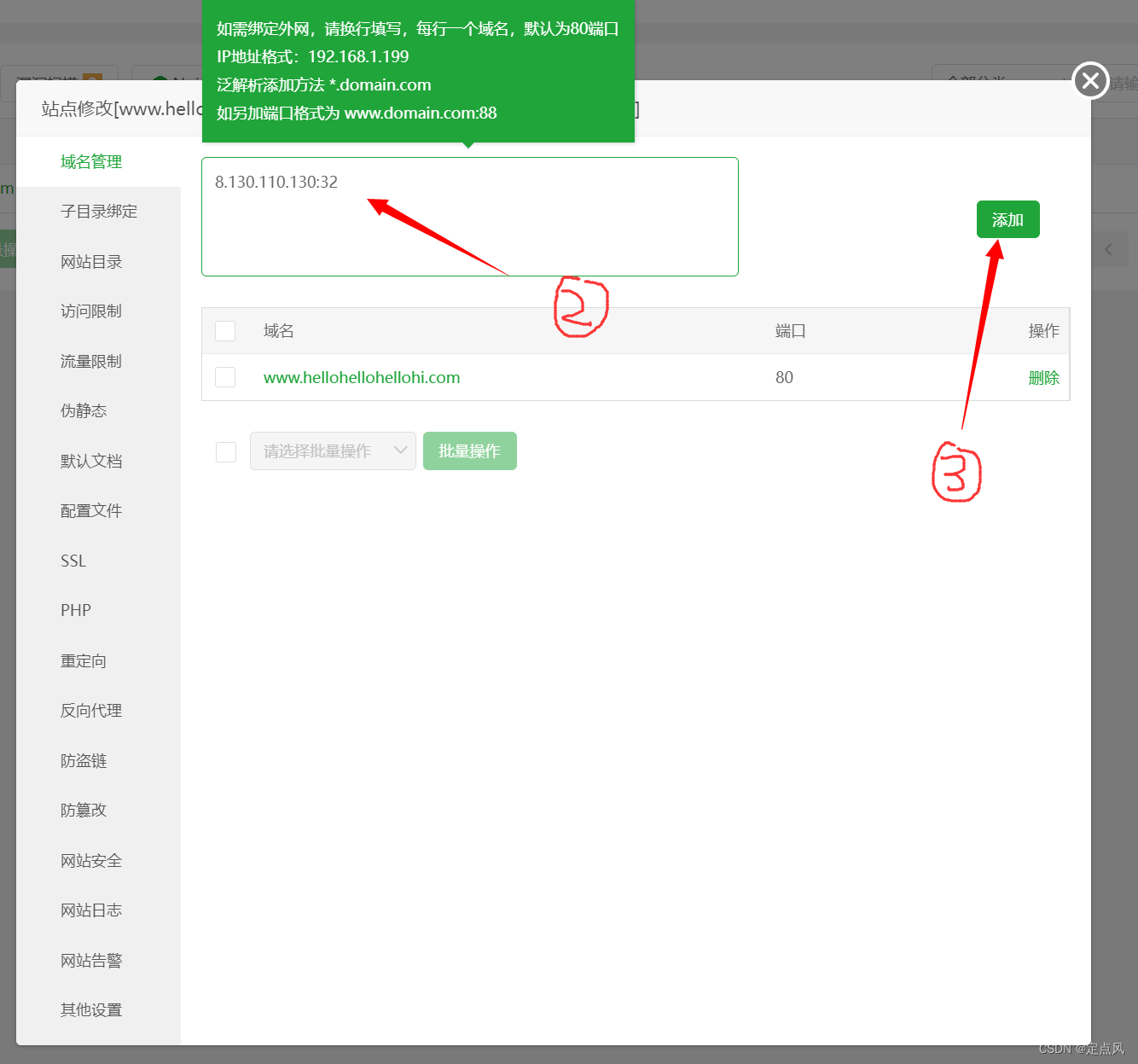Open the 配置文件 tab

tap(91, 511)
